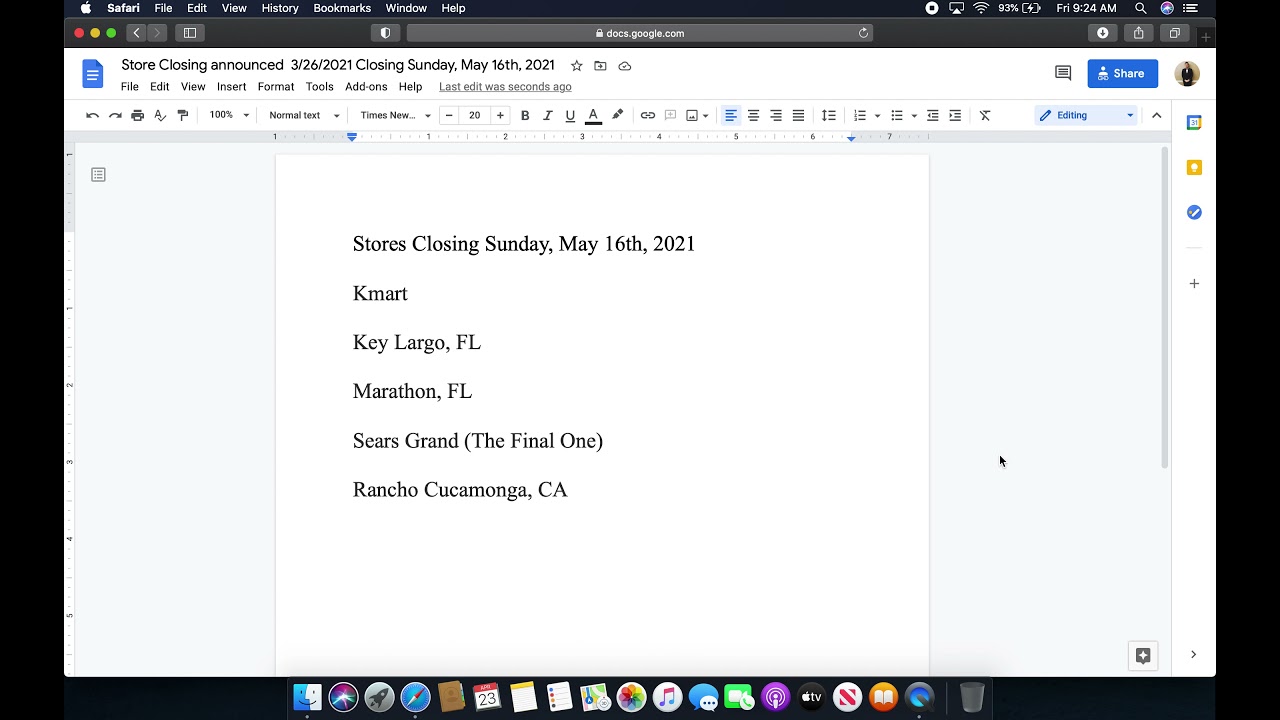Star the document
The height and width of the screenshot is (720, 1280).
(x=576, y=66)
